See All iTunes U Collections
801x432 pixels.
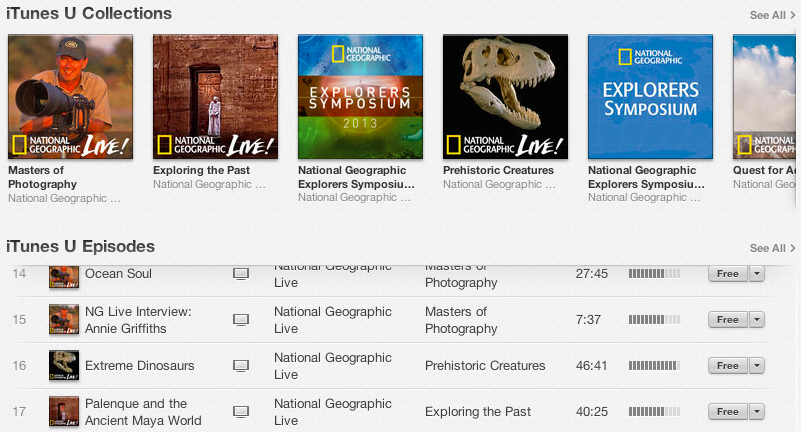(x=772, y=15)
